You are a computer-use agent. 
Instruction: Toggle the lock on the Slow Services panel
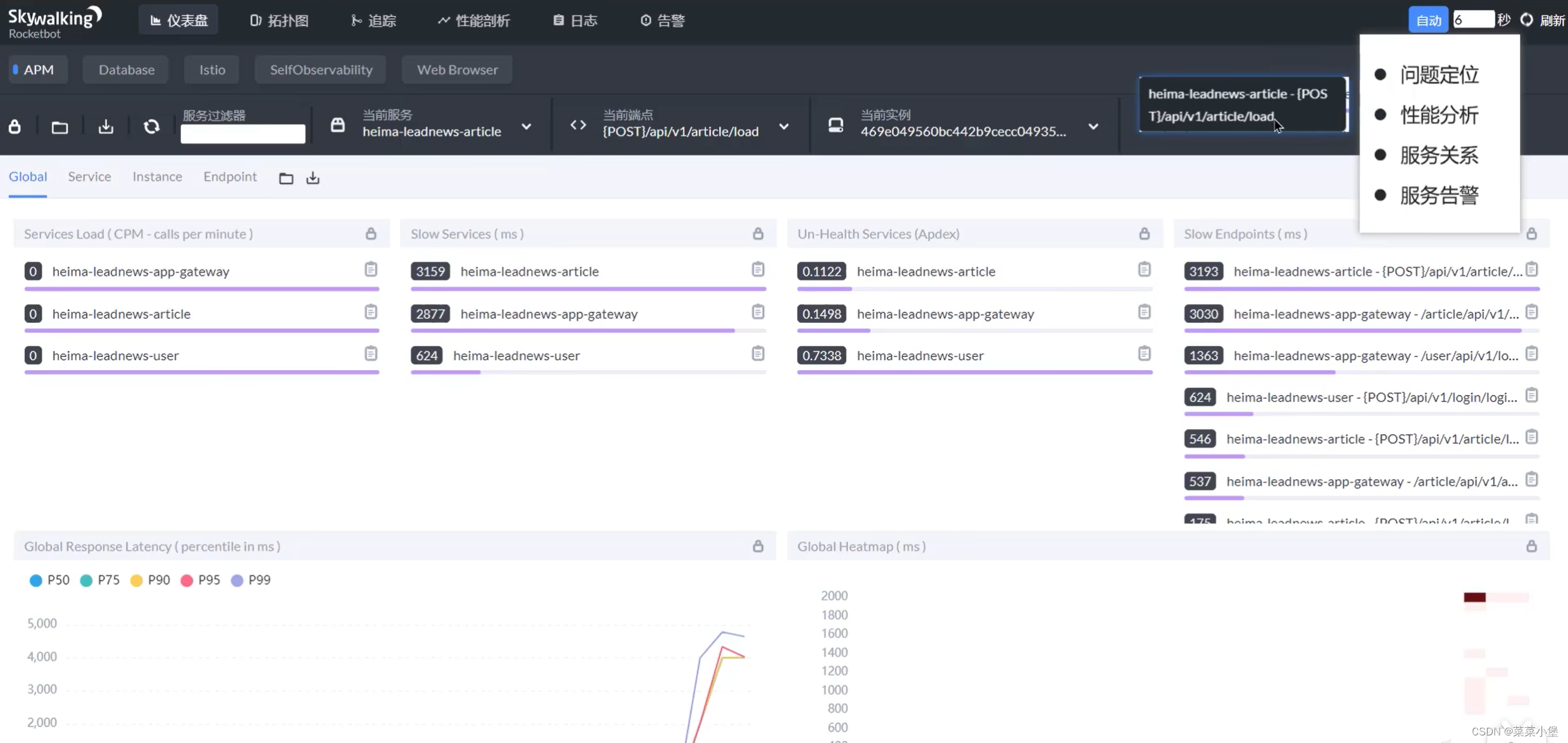click(x=758, y=234)
